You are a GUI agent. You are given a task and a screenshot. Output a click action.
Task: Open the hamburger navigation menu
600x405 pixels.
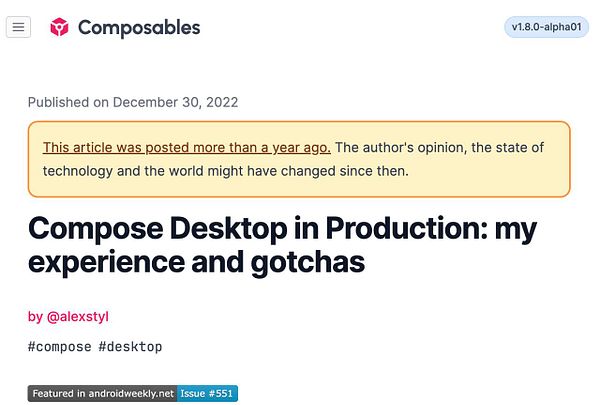click(x=18, y=27)
